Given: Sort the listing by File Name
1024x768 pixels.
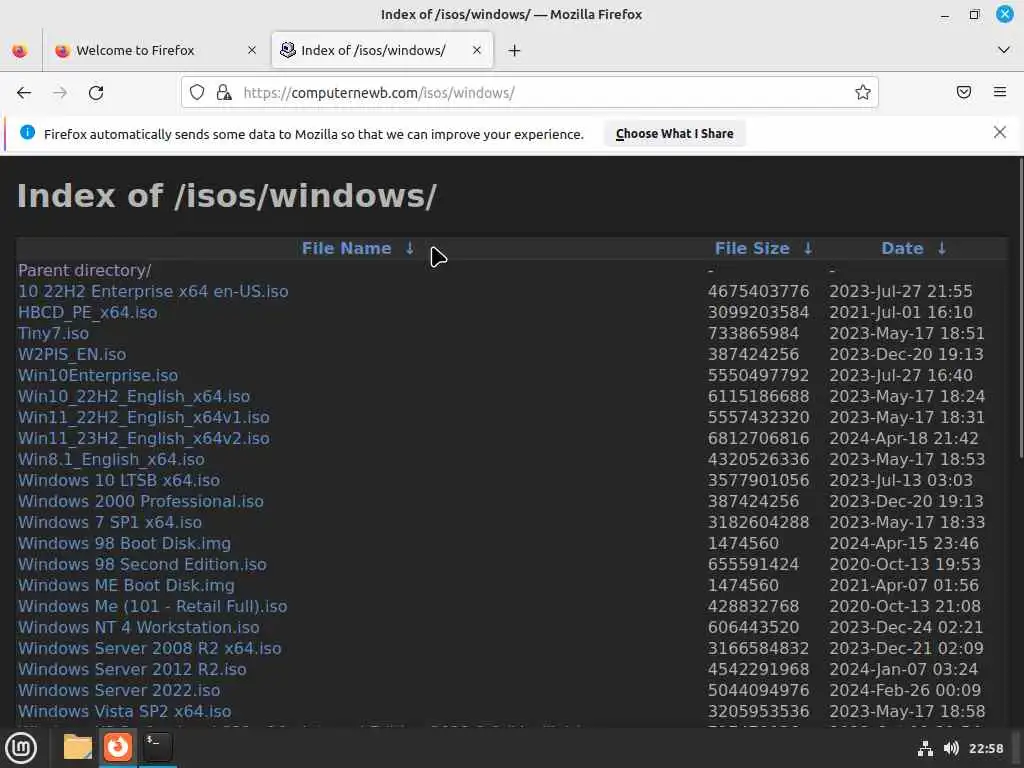Looking at the screenshot, I should point(346,248).
